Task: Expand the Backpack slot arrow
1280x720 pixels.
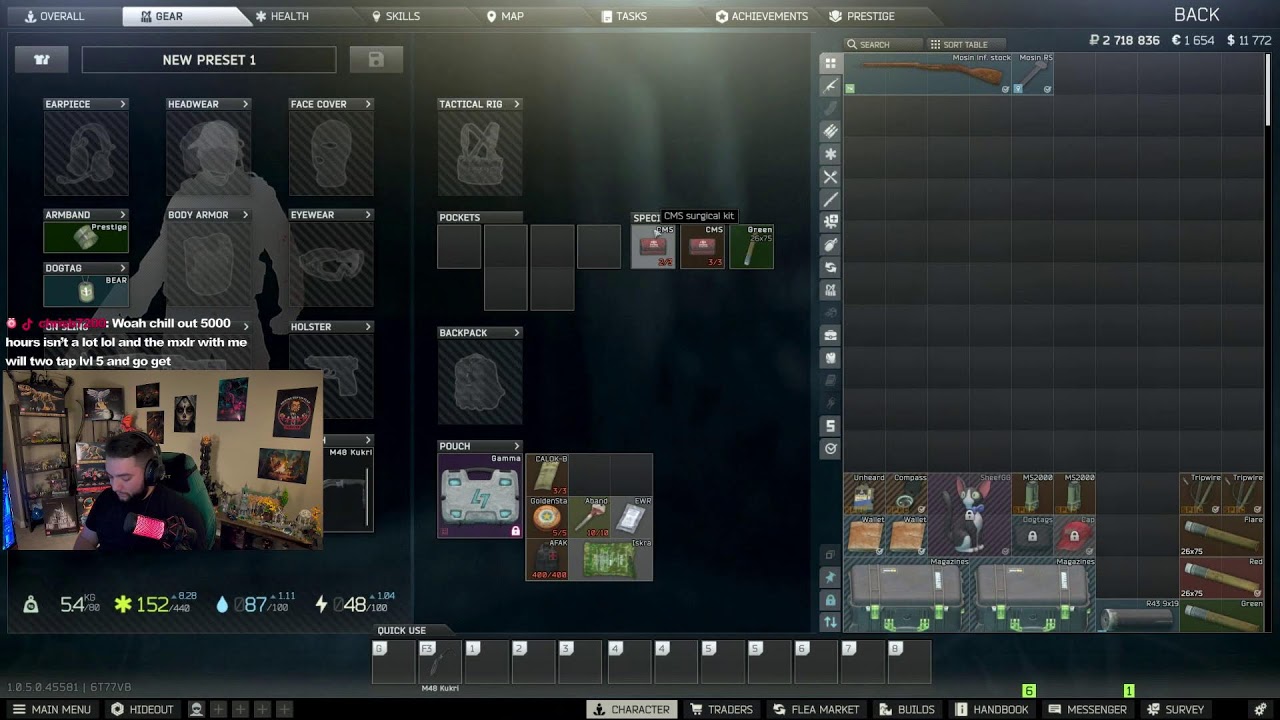Action: tap(516, 333)
